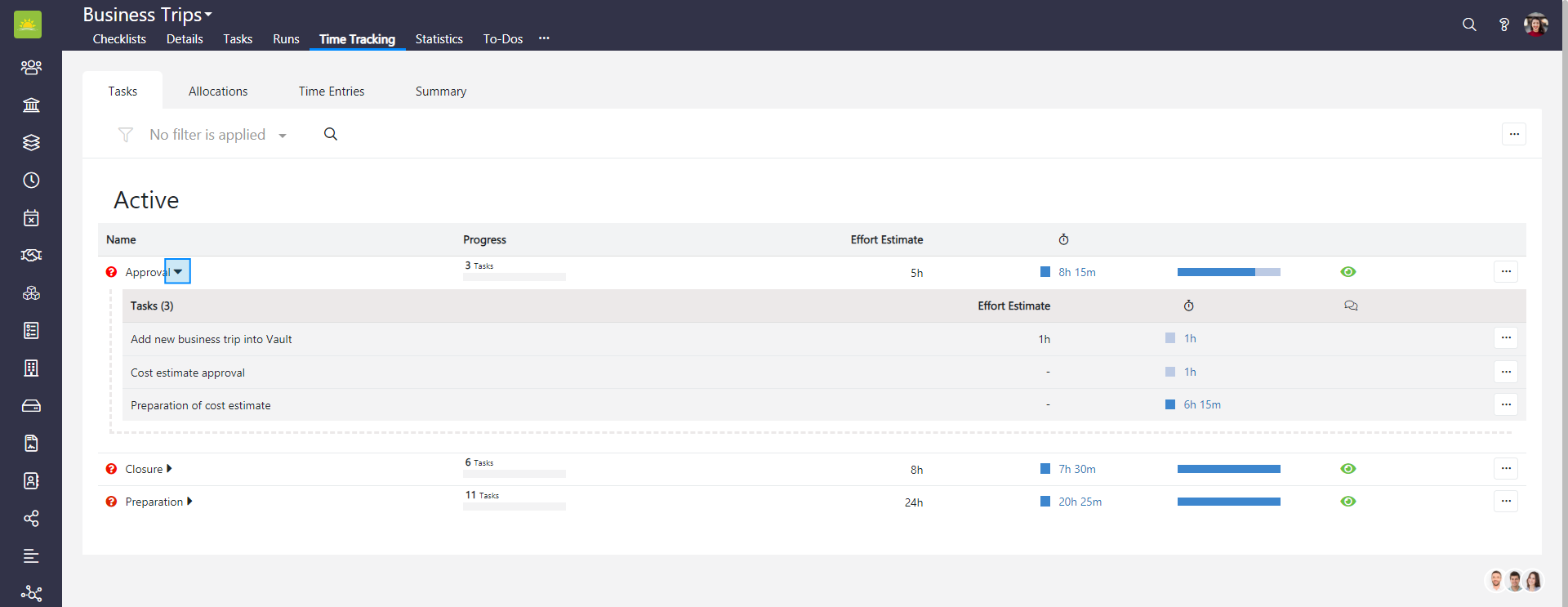This screenshot has height=607, width=1568.
Task: Collapse the Approval task group
Action: point(178,272)
